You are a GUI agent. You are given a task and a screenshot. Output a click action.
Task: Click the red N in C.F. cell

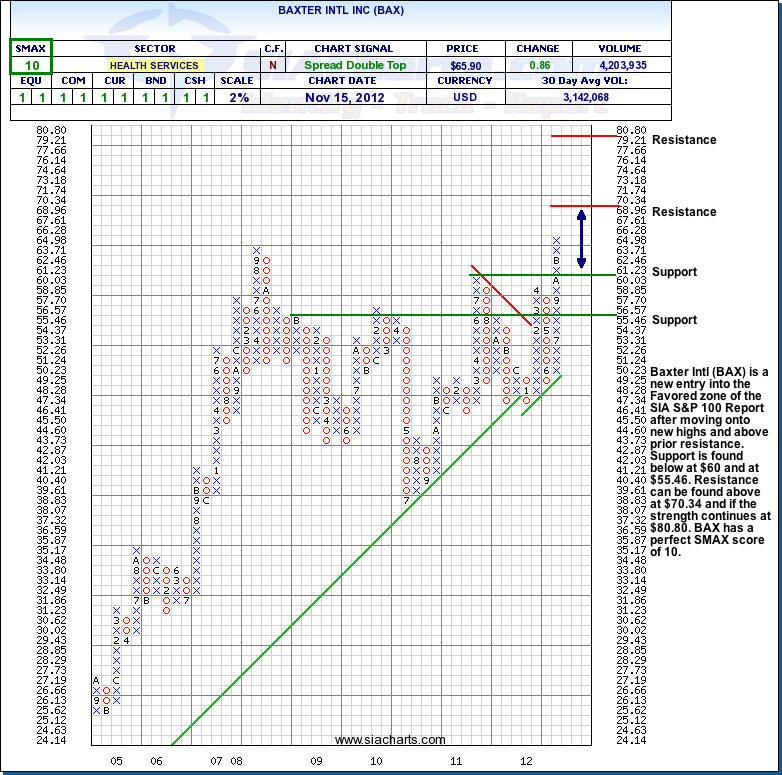pyautogui.click(x=273, y=64)
